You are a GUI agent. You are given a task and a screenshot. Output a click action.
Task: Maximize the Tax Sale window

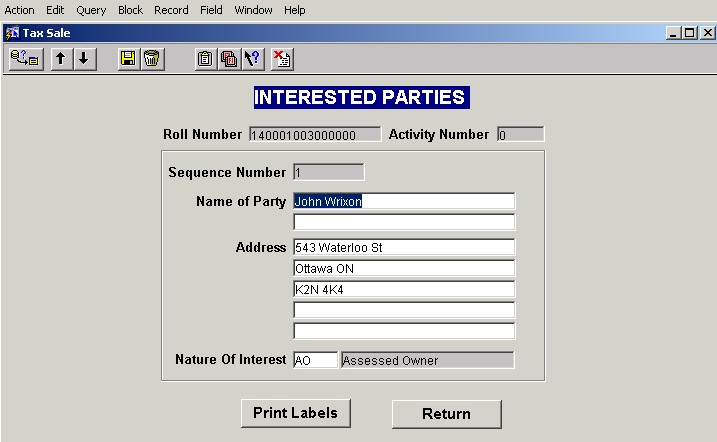tap(690, 33)
